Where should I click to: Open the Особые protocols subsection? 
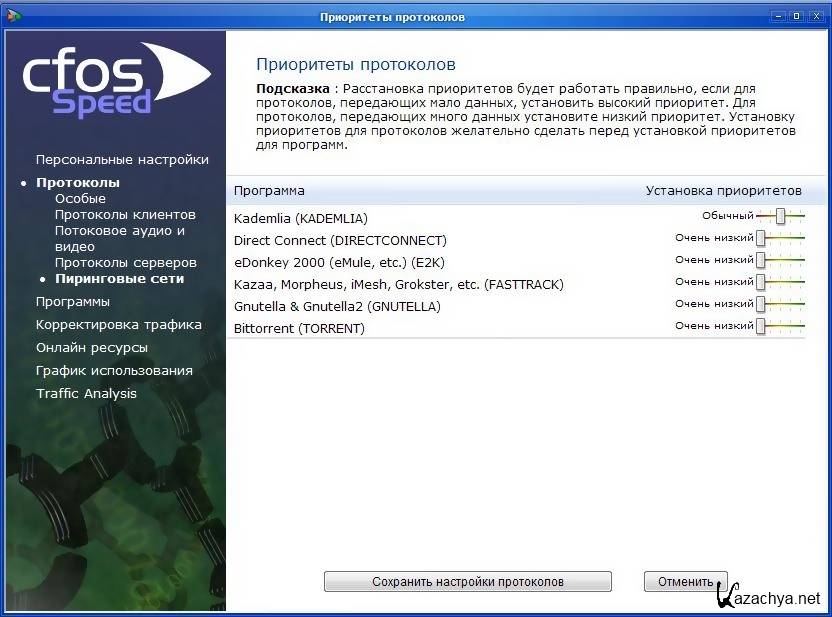coord(80,199)
